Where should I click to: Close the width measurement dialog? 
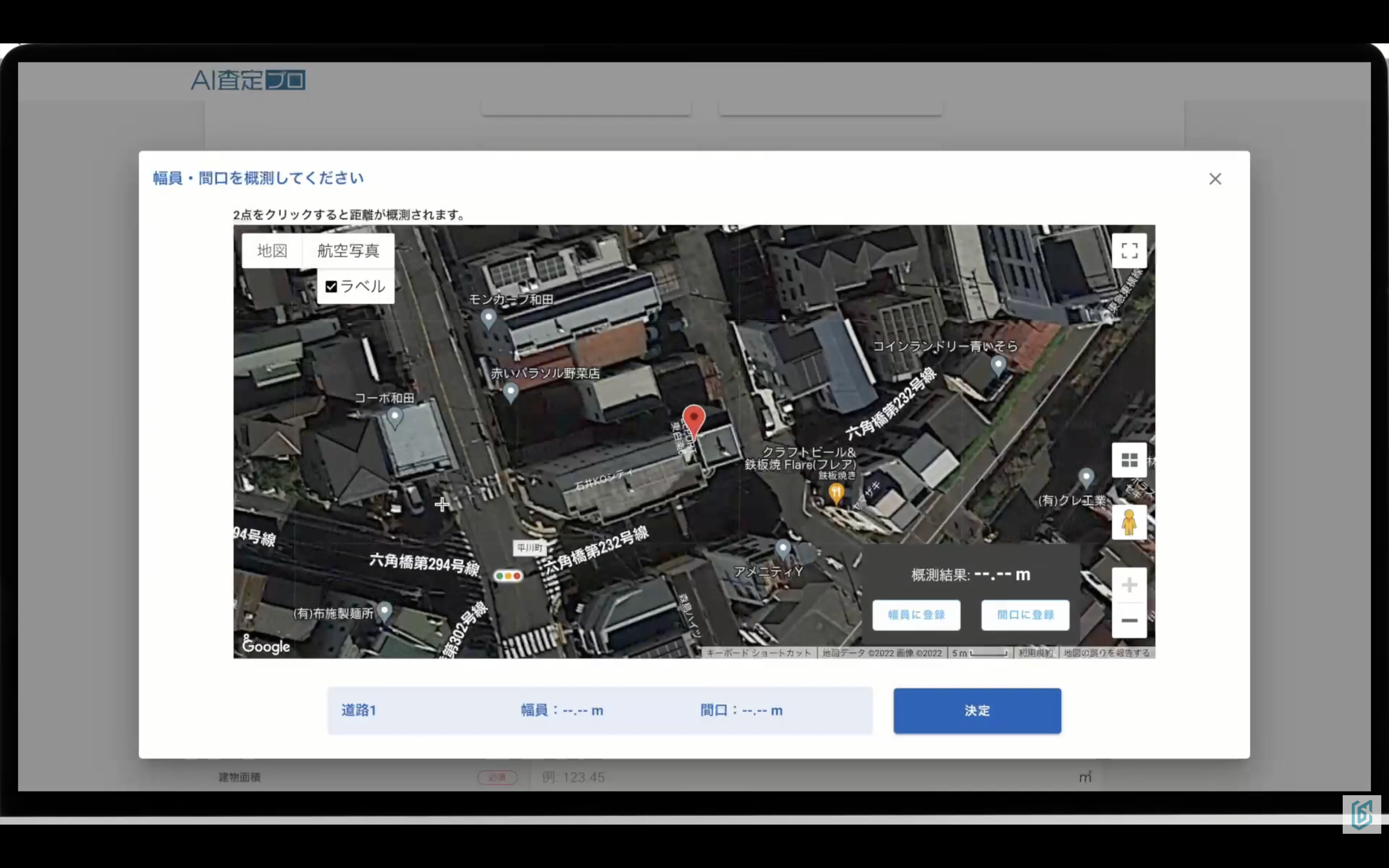pos(1214,178)
